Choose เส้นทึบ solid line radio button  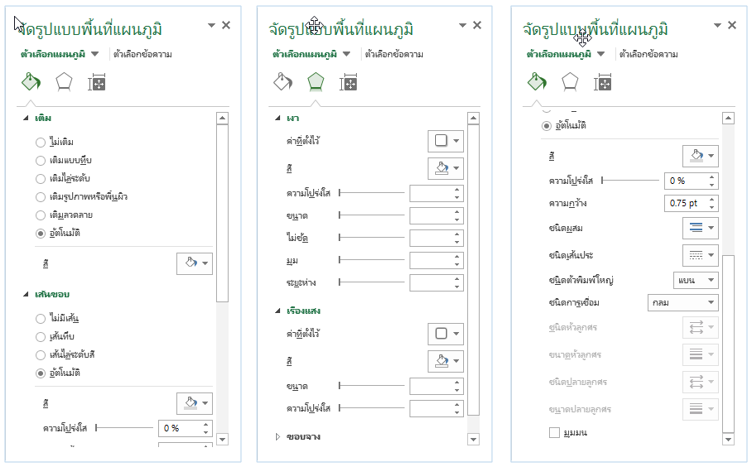(41, 336)
